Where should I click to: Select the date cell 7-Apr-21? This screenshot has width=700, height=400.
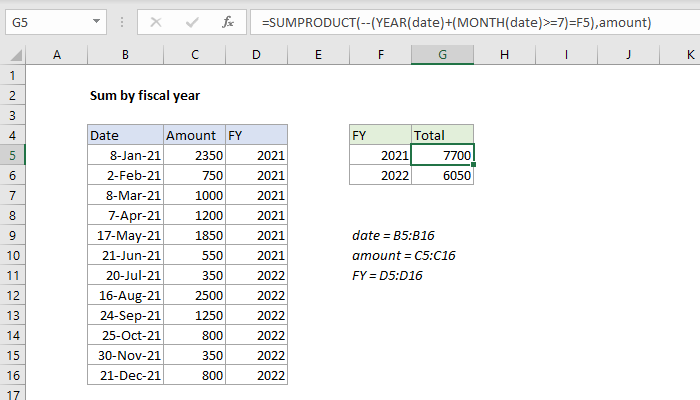click(x=125, y=216)
